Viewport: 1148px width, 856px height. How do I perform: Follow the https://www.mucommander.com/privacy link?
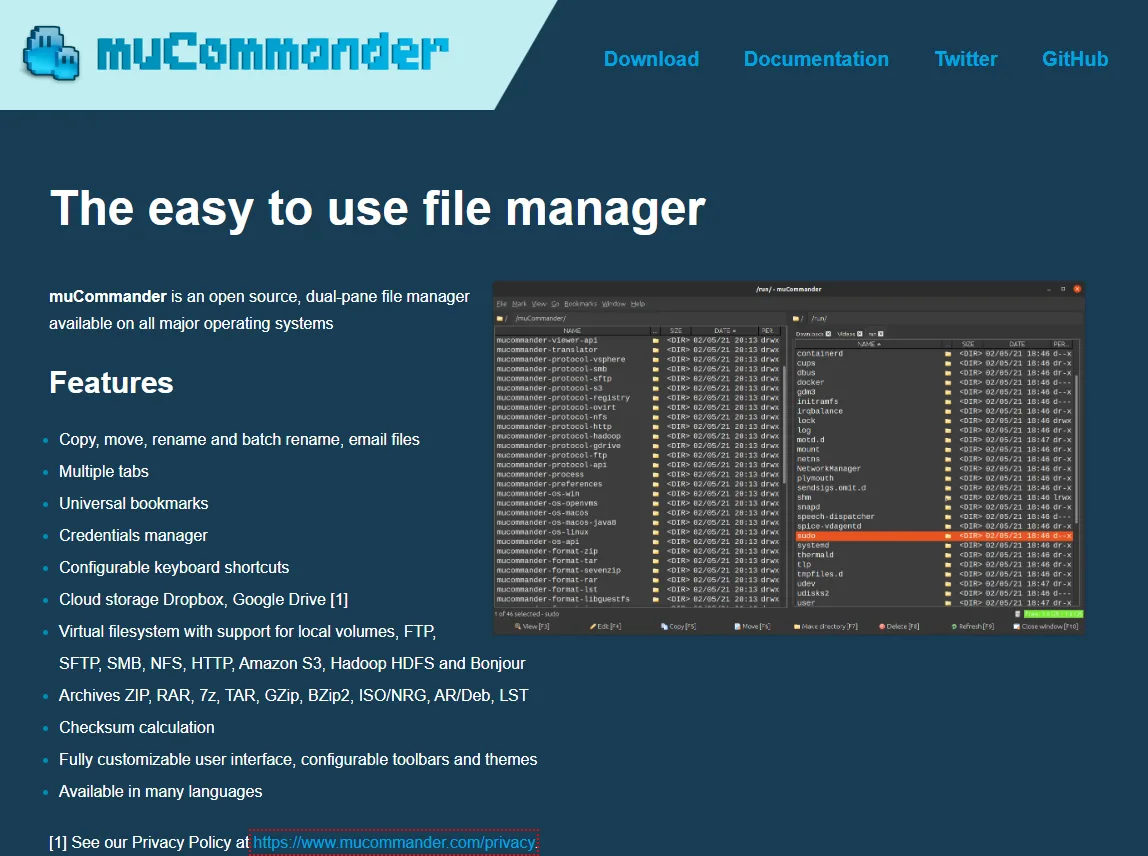[x=394, y=842]
